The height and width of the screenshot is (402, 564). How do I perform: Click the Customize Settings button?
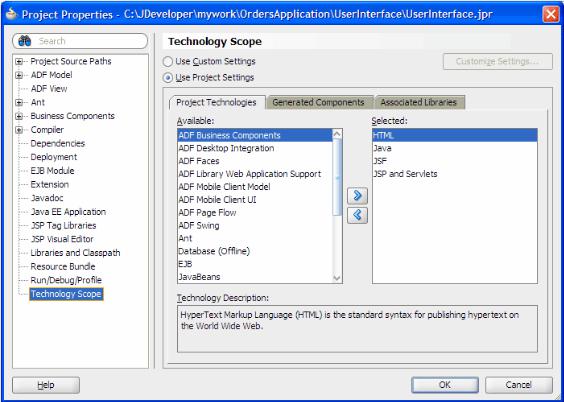(497, 61)
